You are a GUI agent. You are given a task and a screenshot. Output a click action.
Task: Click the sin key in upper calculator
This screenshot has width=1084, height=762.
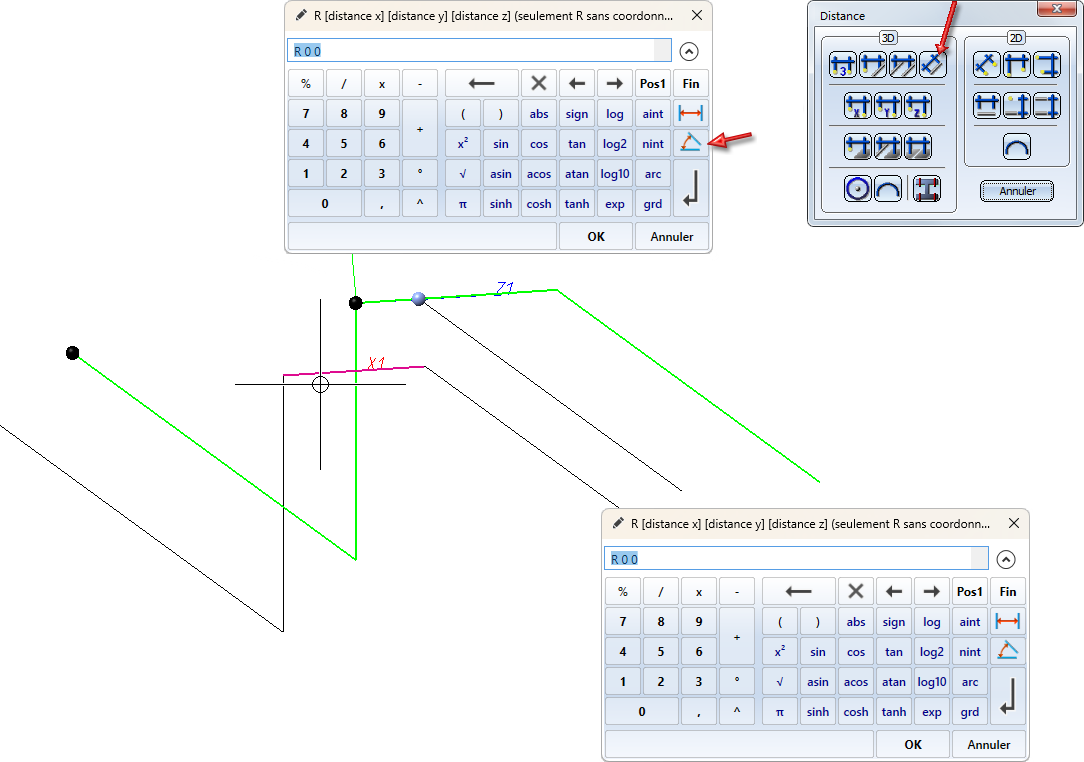tap(501, 144)
